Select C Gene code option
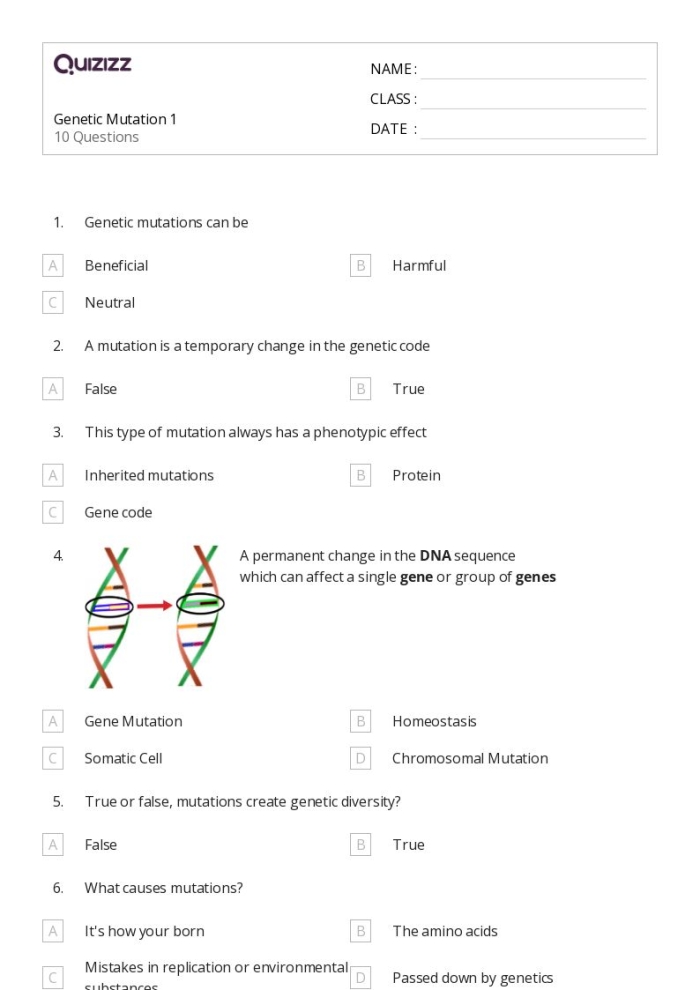Viewport: 700px width, 990px height. [53, 513]
